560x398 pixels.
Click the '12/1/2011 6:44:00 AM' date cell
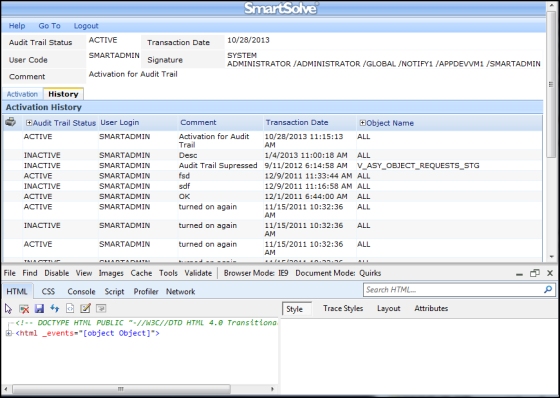306,196
